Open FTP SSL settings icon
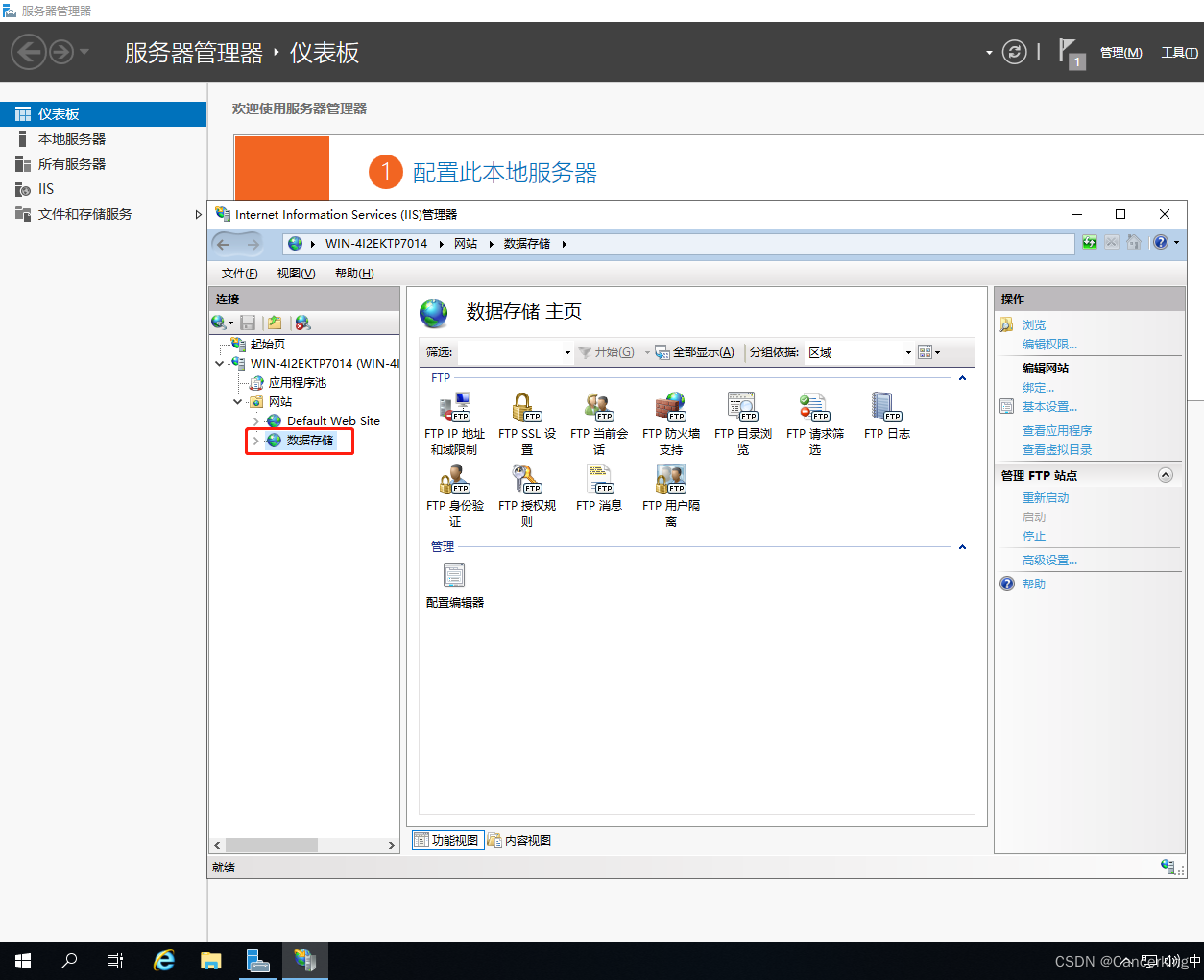1204x980 pixels. pos(527,407)
